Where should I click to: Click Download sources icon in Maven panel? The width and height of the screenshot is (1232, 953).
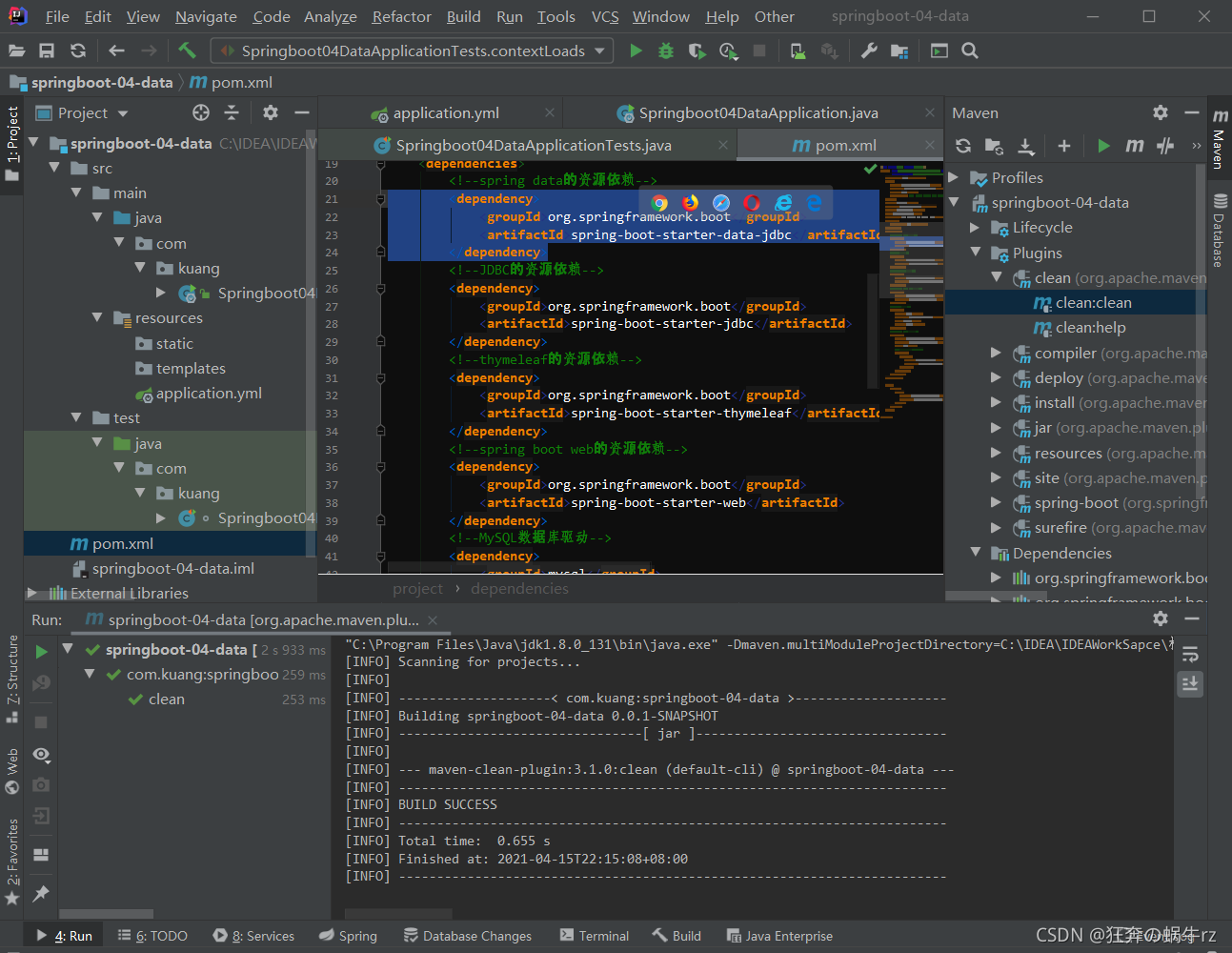point(1026,146)
